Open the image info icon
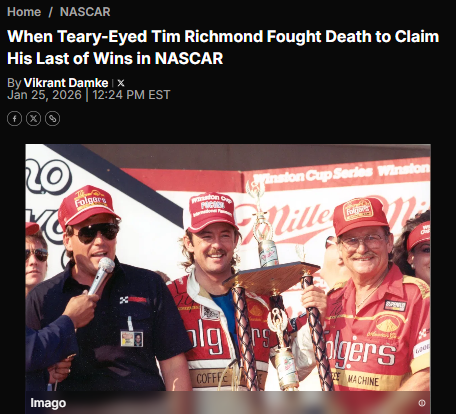This screenshot has width=456, height=414. 422,403
